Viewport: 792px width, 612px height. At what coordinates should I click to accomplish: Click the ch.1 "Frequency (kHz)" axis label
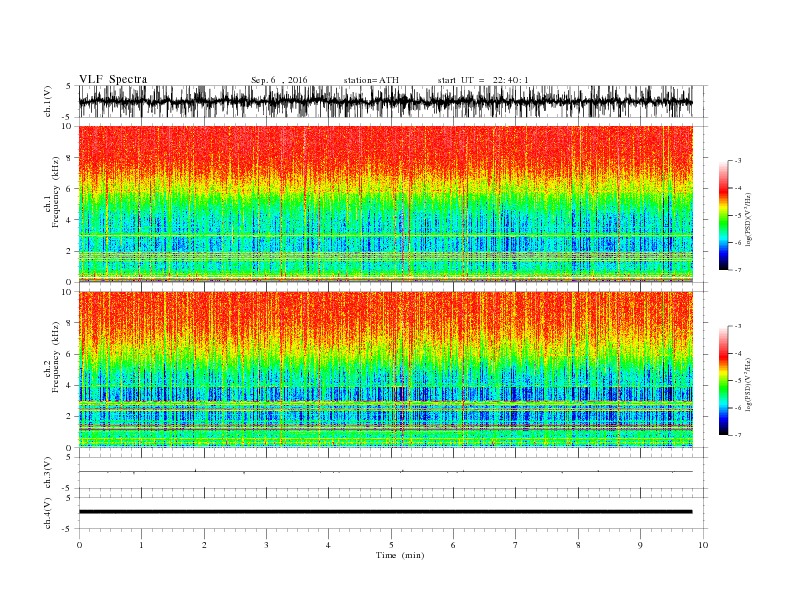pyautogui.click(x=56, y=192)
